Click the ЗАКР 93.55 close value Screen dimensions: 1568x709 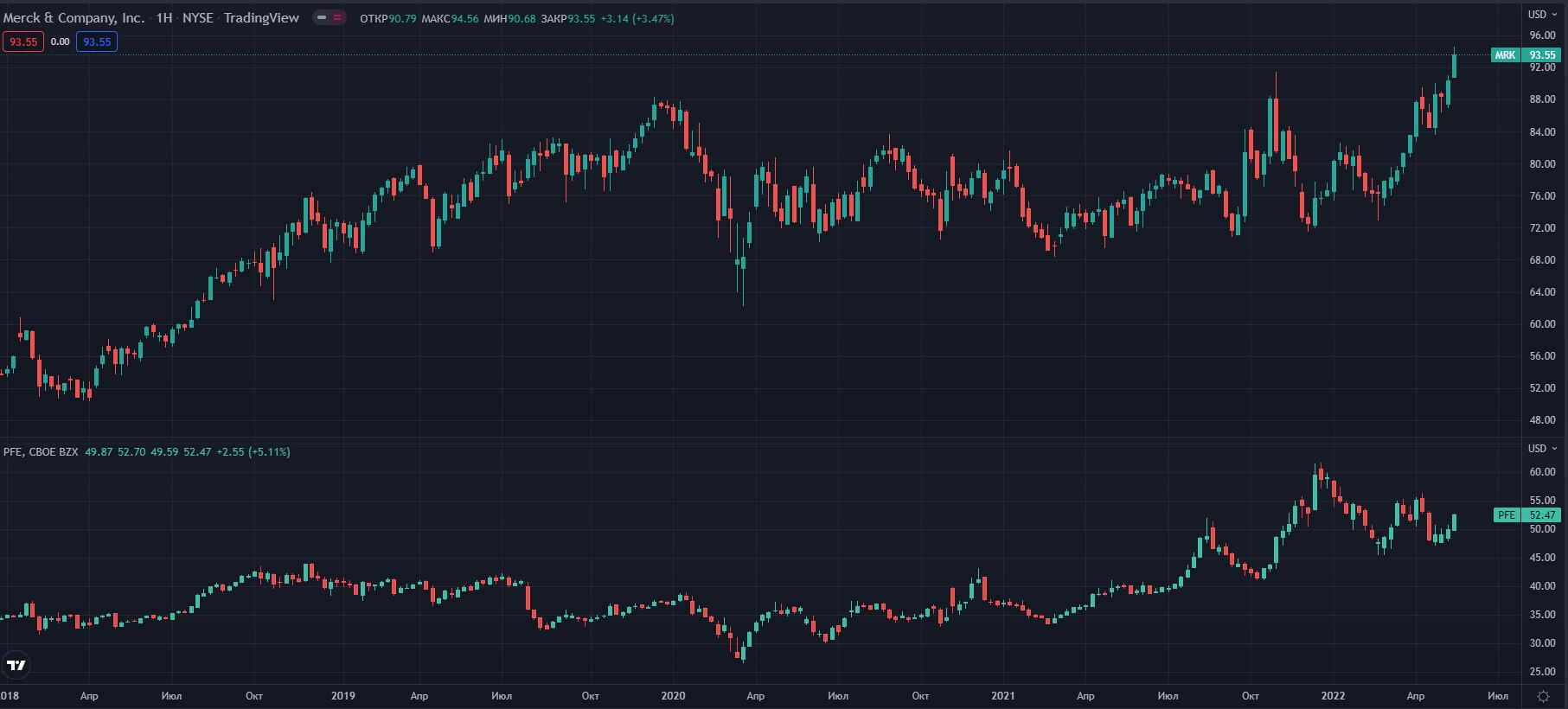point(568,18)
